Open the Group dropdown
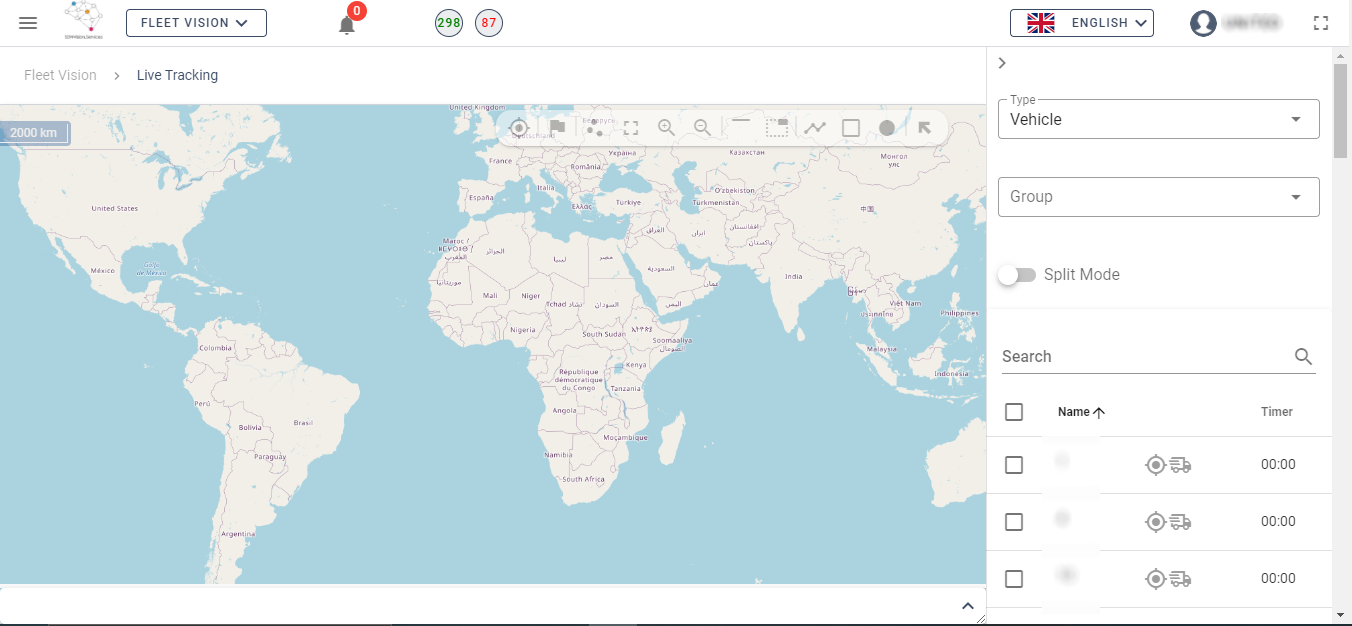The height and width of the screenshot is (626, 1352). click(1159, 197)
